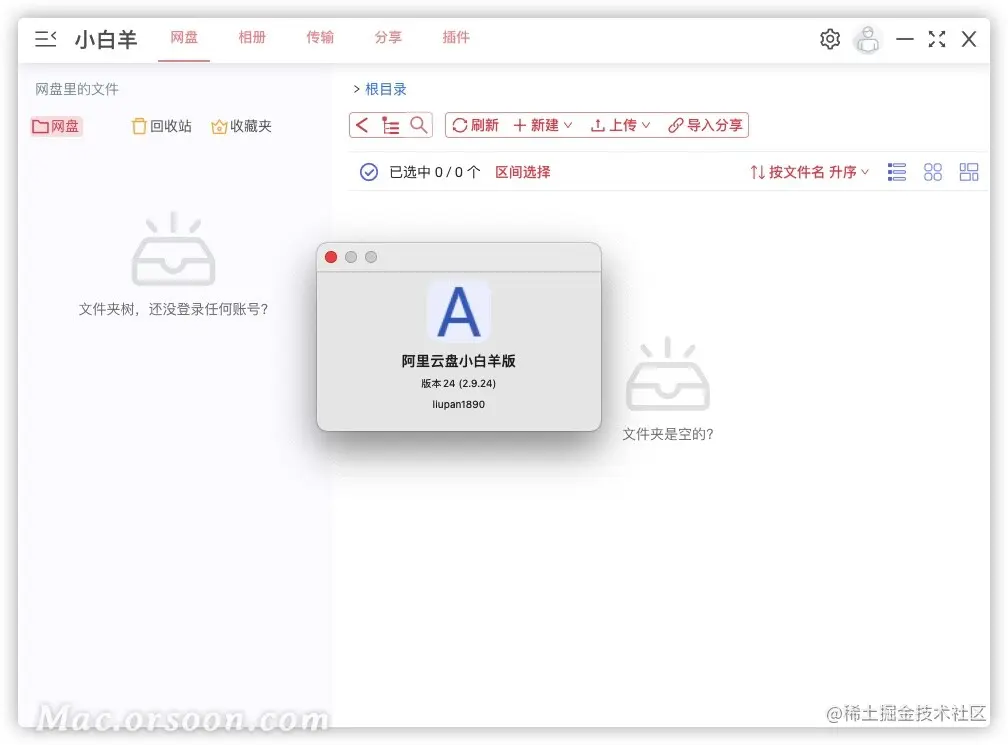The image size is (1008, 745).
Task: Open the settings gear icon
Action: (x=830, y=39)
